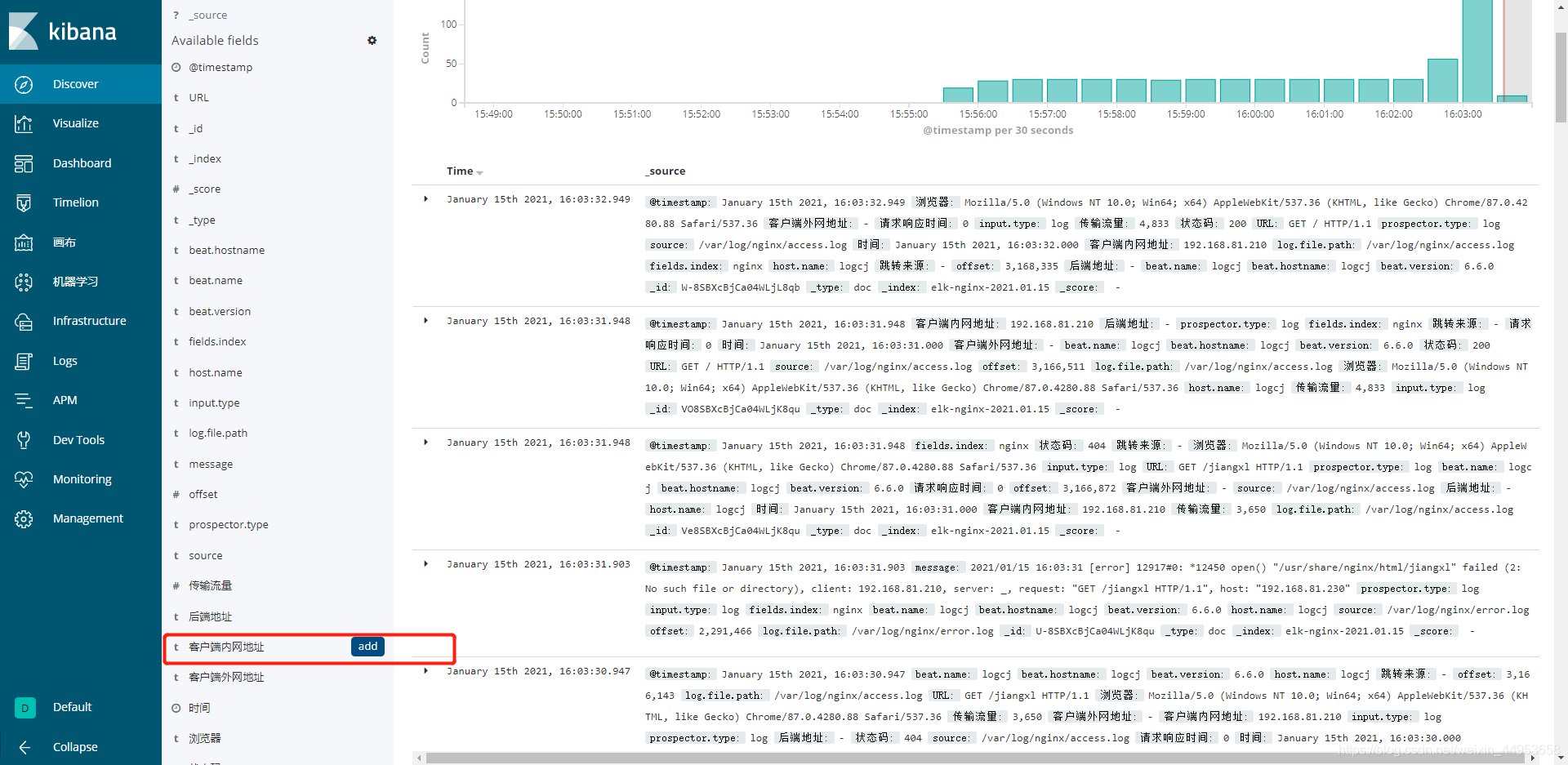Select the _id field
This screenshot has width=1568, height=765.
(x=196, y=128)
